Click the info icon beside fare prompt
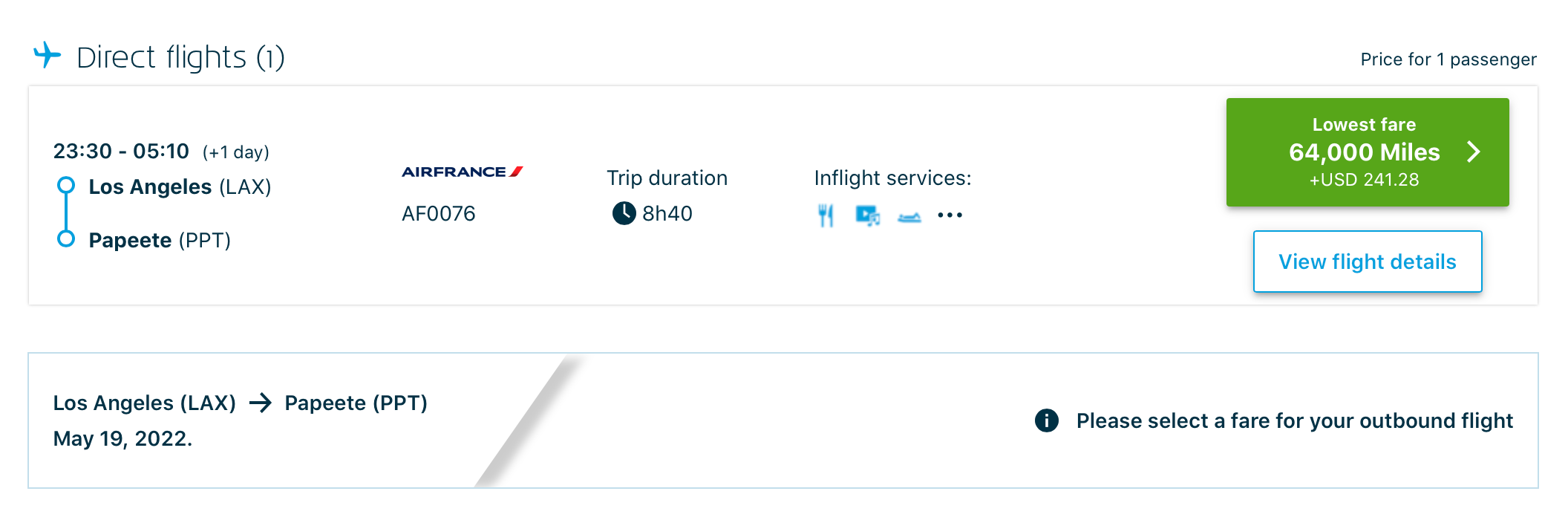The image size is (1568, 520). tap(1046, 420)
